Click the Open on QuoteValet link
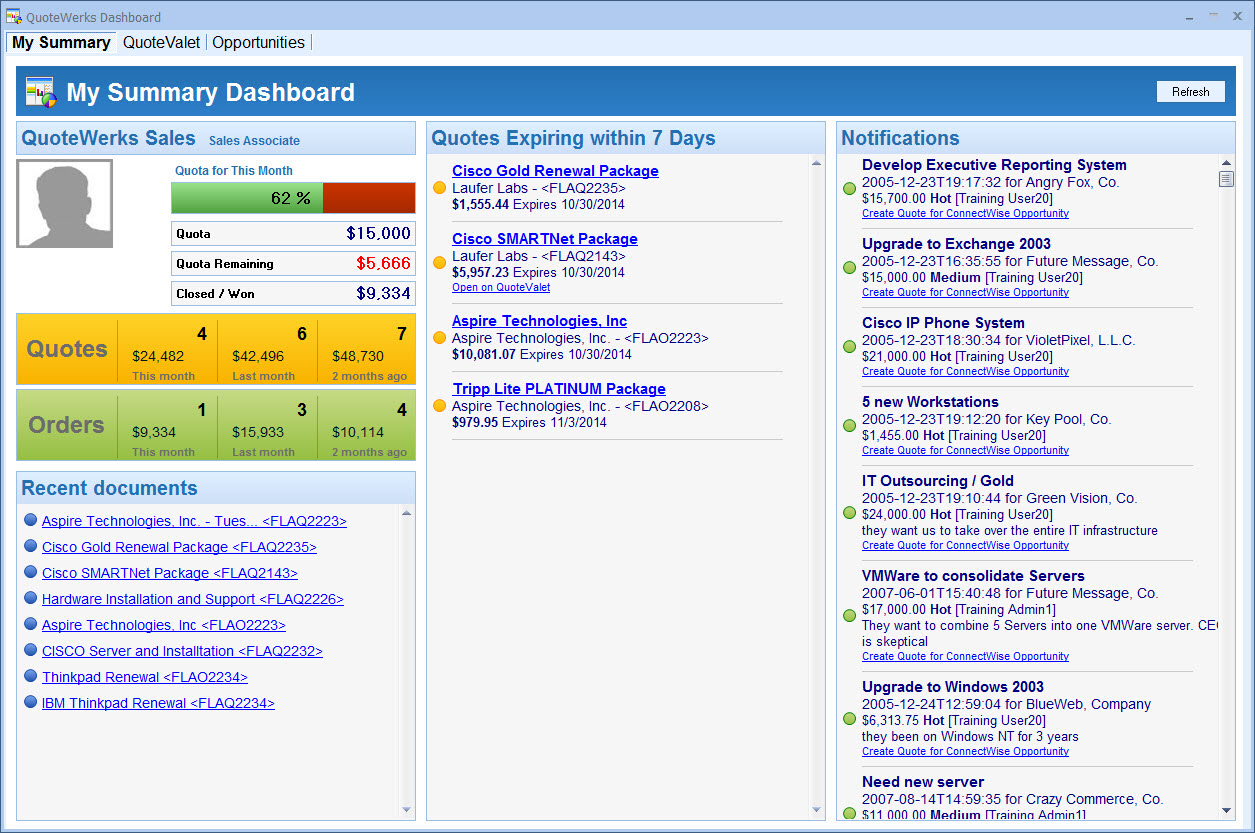1255x833 pixels. (x=500, y=287)
